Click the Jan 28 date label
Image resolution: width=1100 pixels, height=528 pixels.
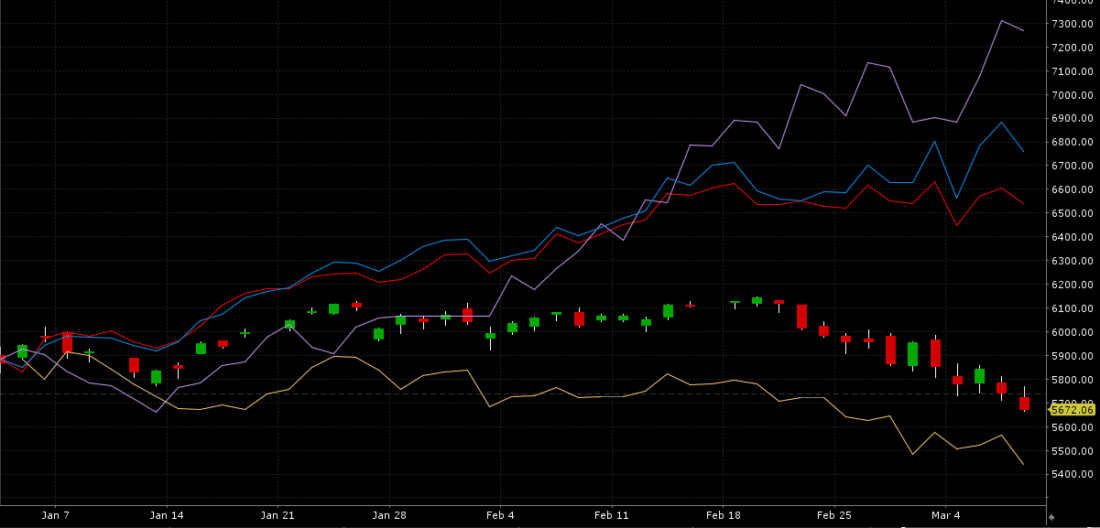click(389, 515)
